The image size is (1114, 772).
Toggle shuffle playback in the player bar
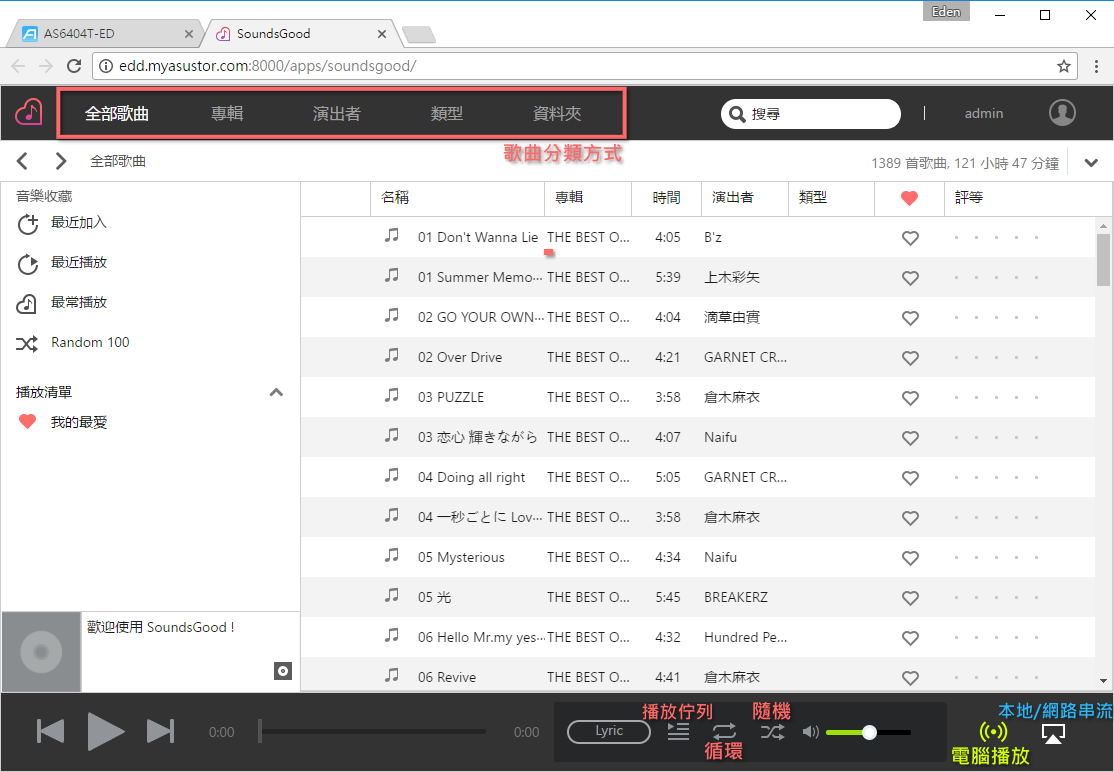(x=772, y=732)
